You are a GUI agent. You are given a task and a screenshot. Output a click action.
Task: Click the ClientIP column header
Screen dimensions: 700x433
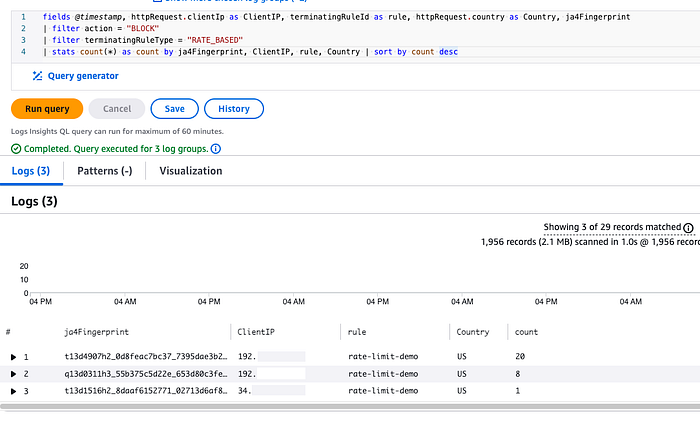(x=256, y=332)
